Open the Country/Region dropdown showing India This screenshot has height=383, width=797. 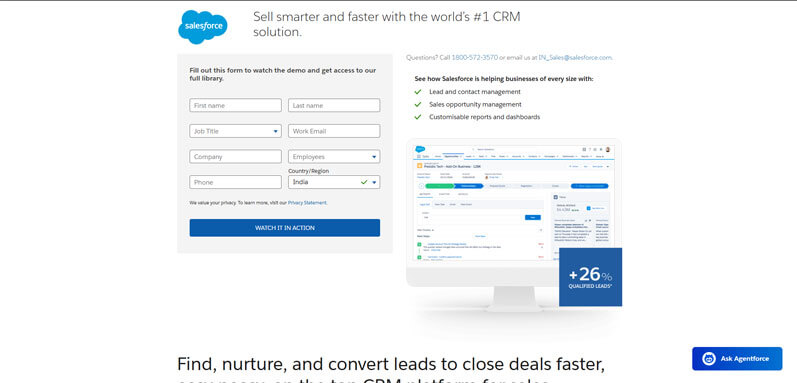tap(334, 182)
